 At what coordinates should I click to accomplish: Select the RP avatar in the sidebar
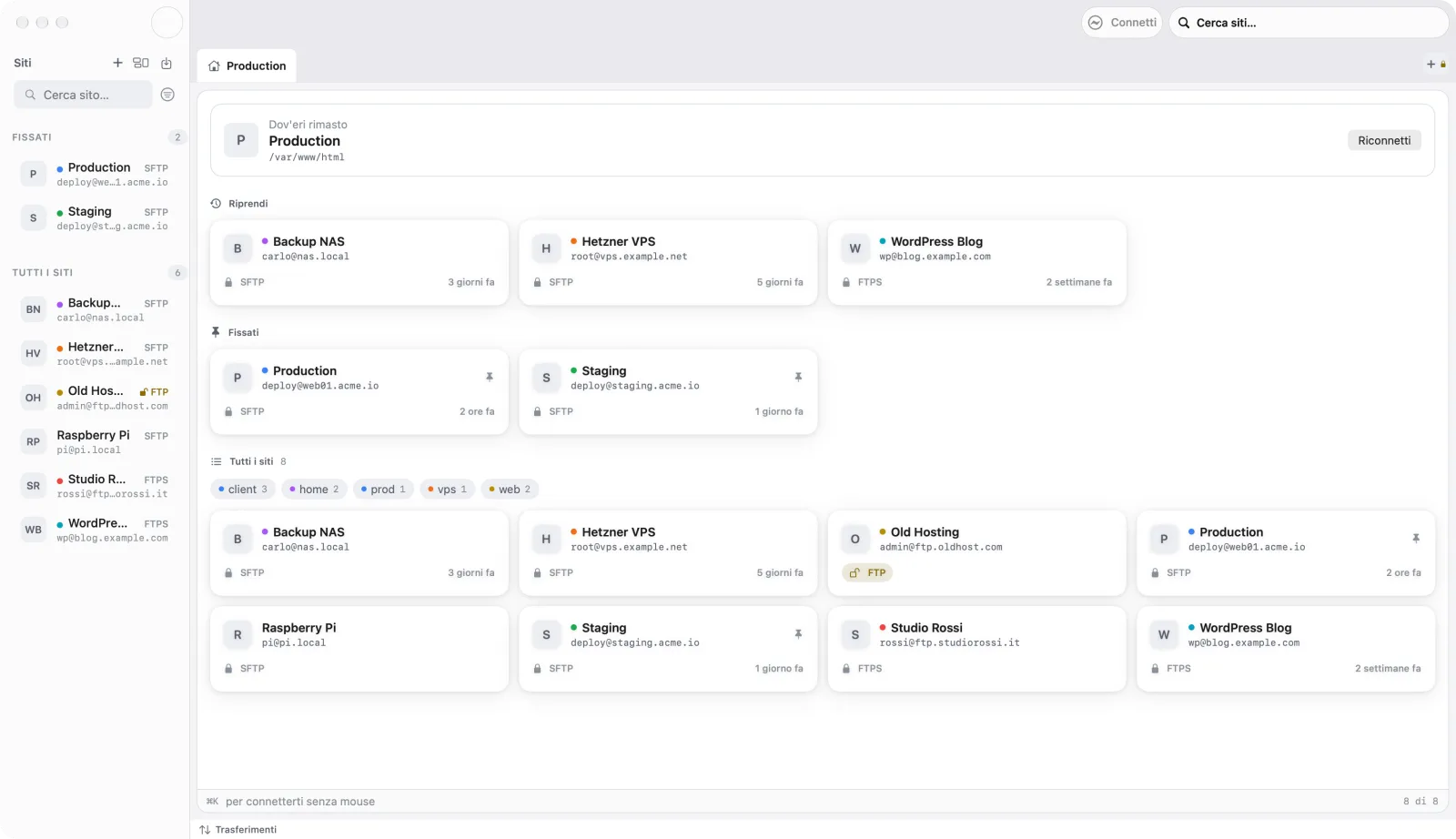pyautogui.click(x=34, y=441)
